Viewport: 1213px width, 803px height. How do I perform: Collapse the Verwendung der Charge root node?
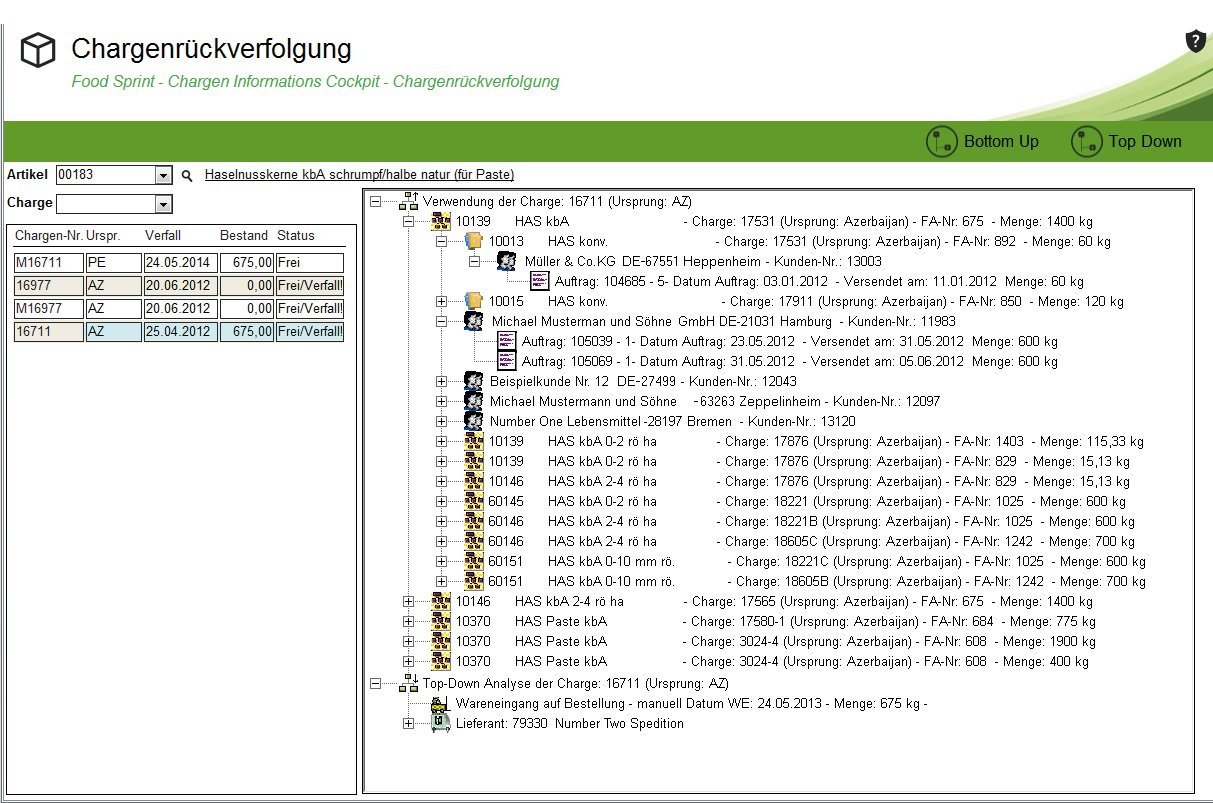tap(376, 201)
